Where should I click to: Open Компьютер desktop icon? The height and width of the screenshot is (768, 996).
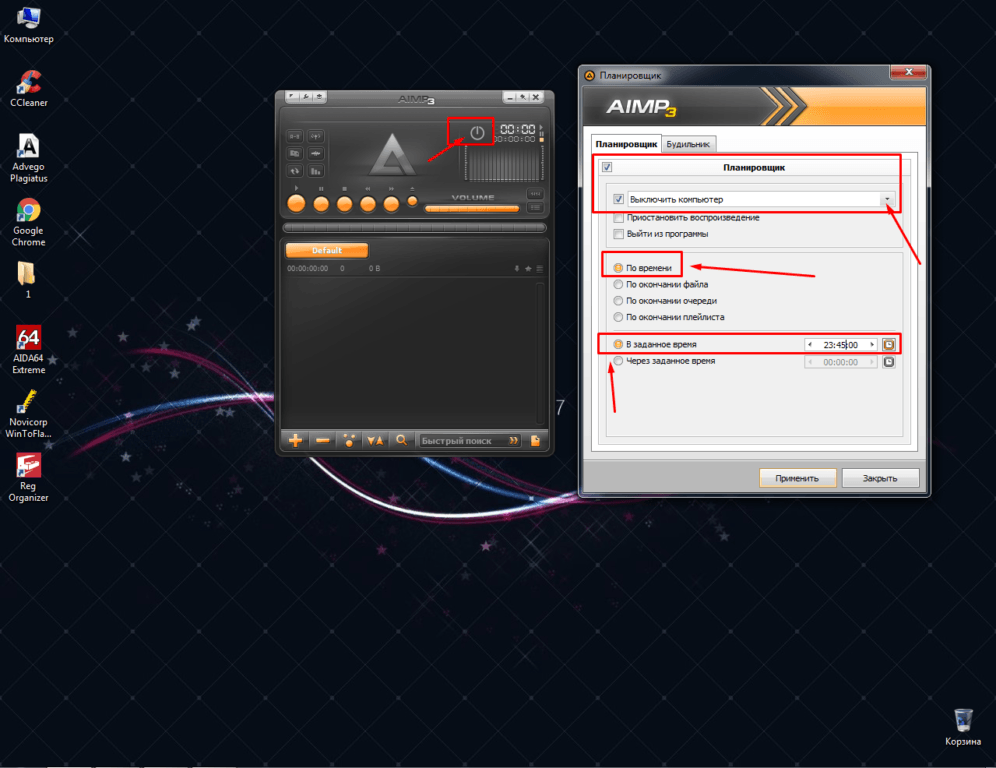click(x=29, y=24)
